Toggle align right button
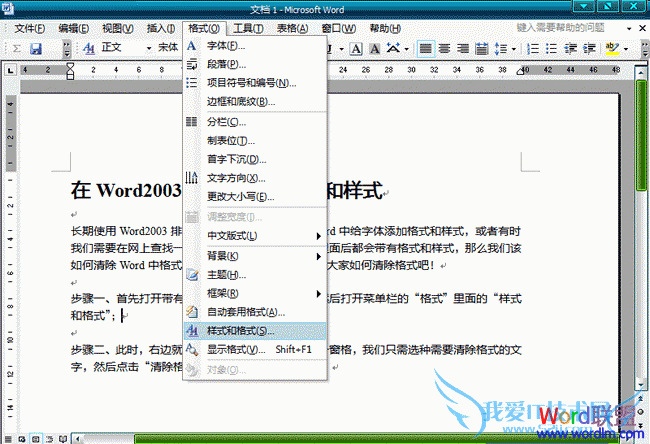The height and width of the screenshot is (444, 650). tap(463, 49)
